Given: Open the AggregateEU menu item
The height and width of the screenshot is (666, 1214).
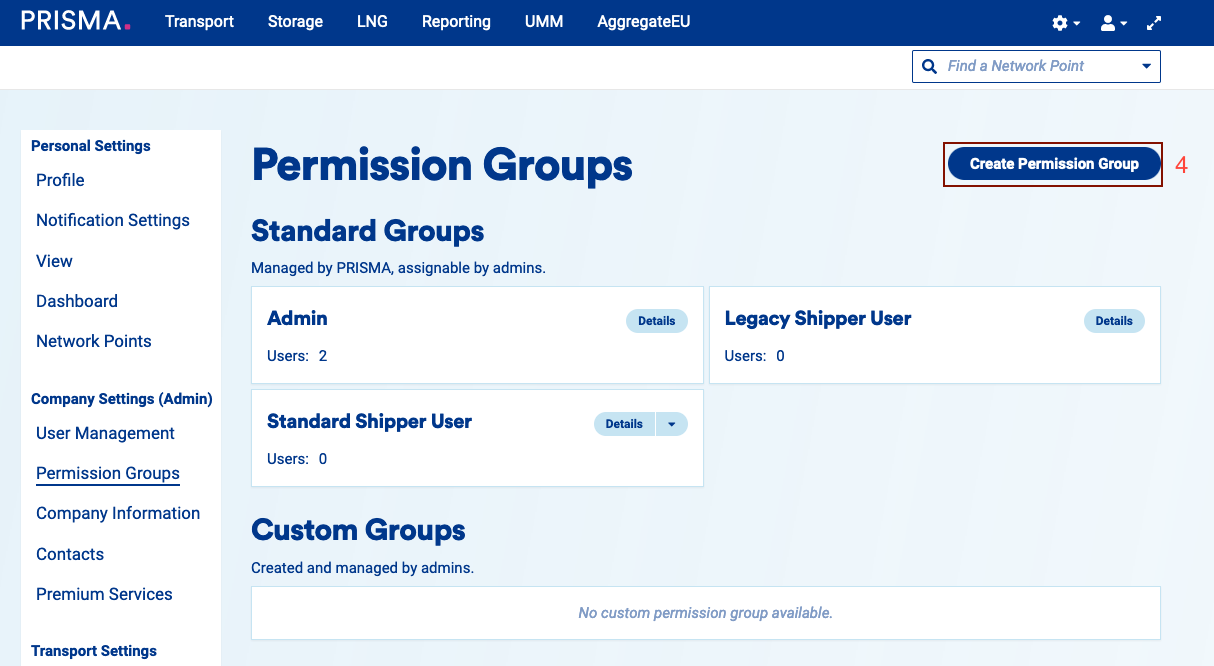Looking at the screenshot, I should pyautogui.click(x=643, y=21).
